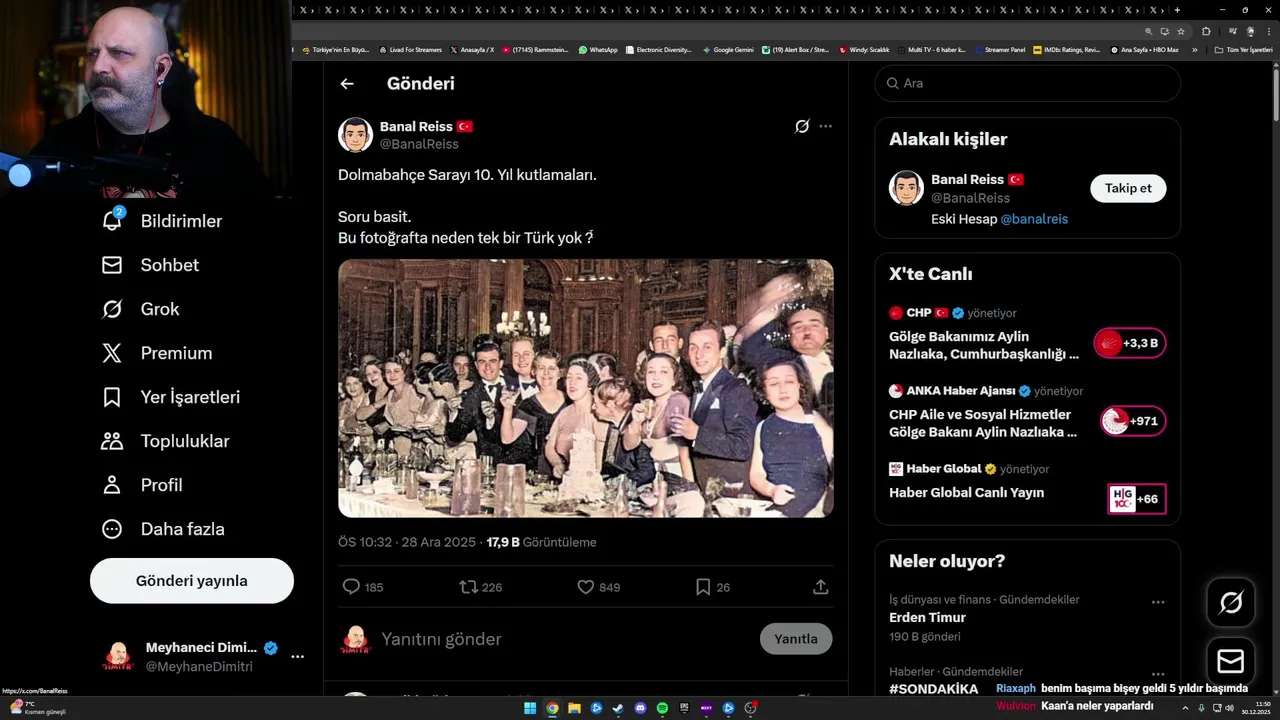This screenshot has width=1280, height=720.
Task: Open Spotify from the taskbar
Action: pyautogui.click(x=663, y=708)
